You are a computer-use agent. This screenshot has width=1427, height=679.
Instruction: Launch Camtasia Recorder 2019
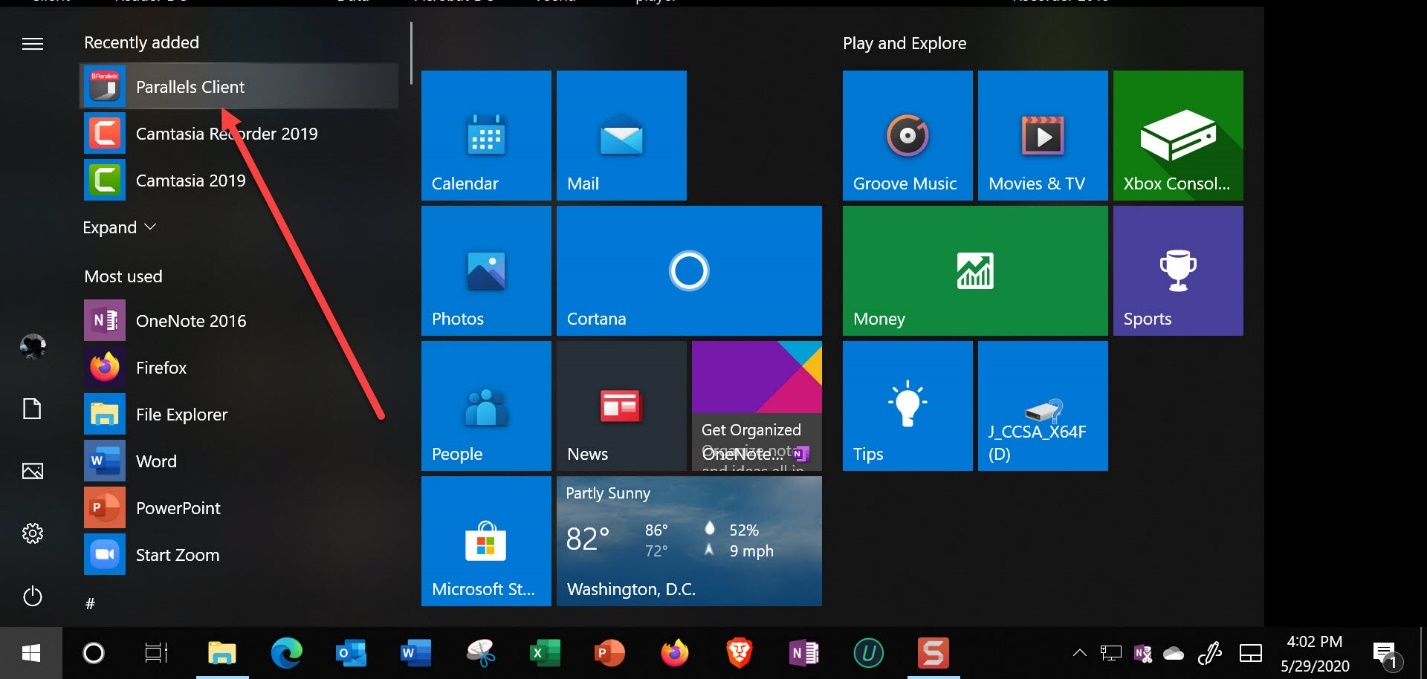tap(226, 134)
